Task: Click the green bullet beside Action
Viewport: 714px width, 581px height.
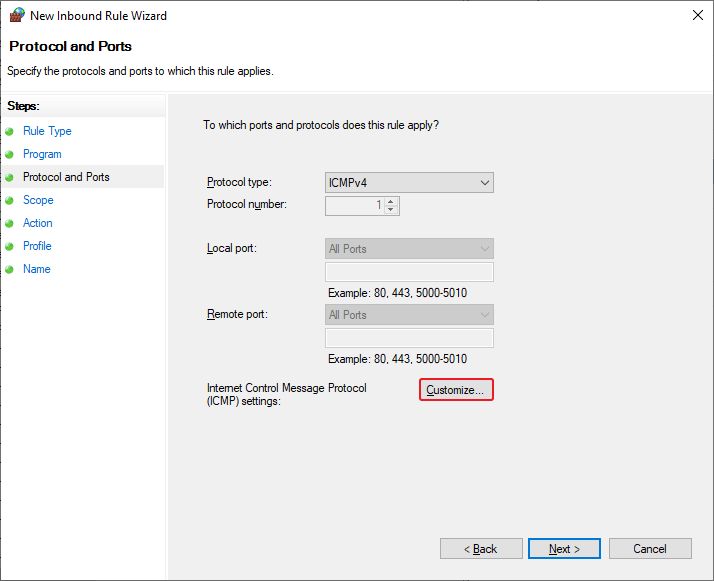Action: (10, 223)
